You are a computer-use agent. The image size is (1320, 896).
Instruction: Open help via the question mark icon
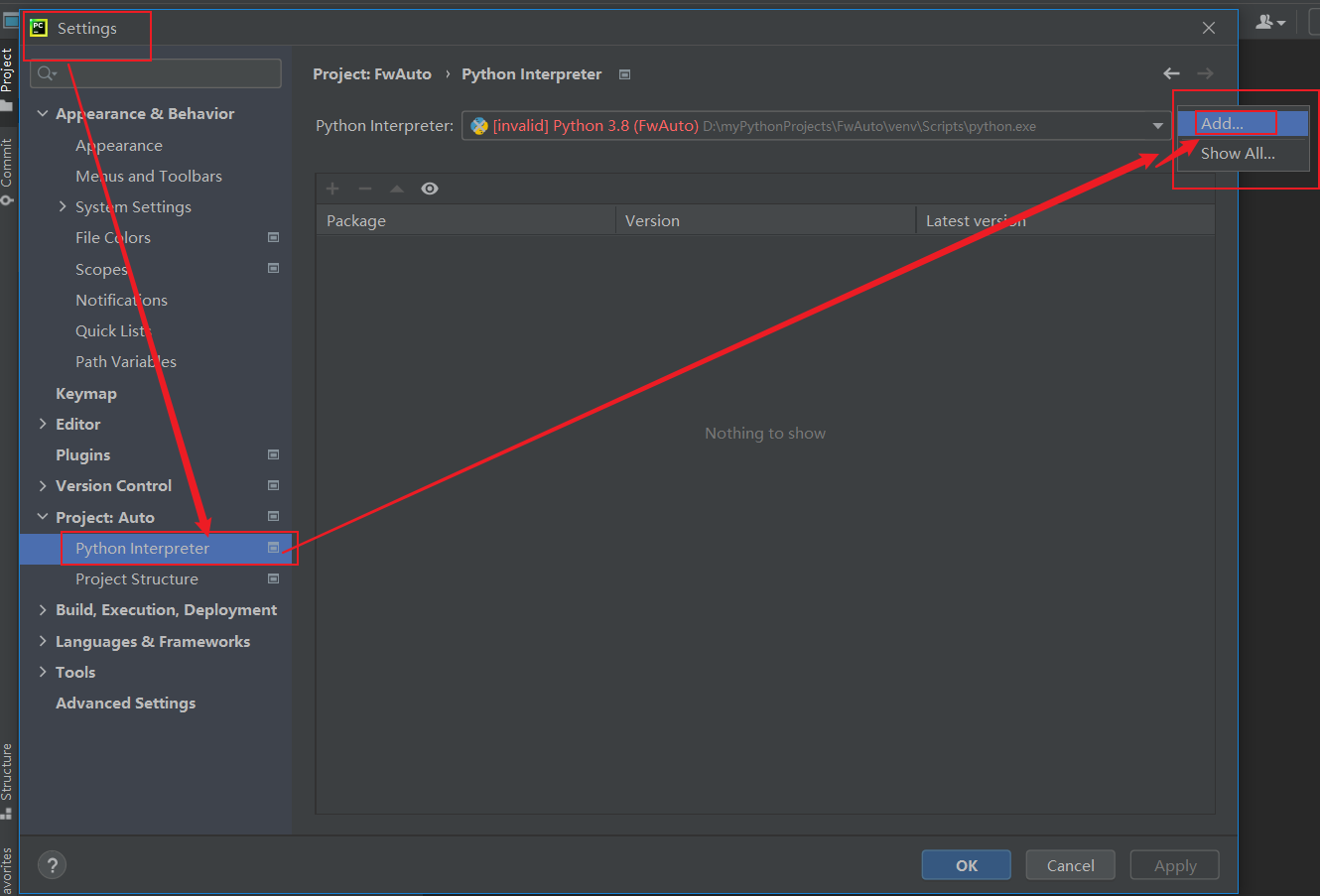tap(52, 864)
